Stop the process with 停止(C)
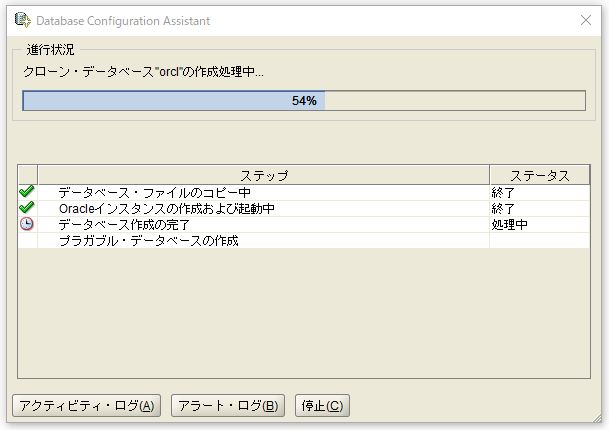The width and height of the screenshot is (609, 430). click(322, 406)
